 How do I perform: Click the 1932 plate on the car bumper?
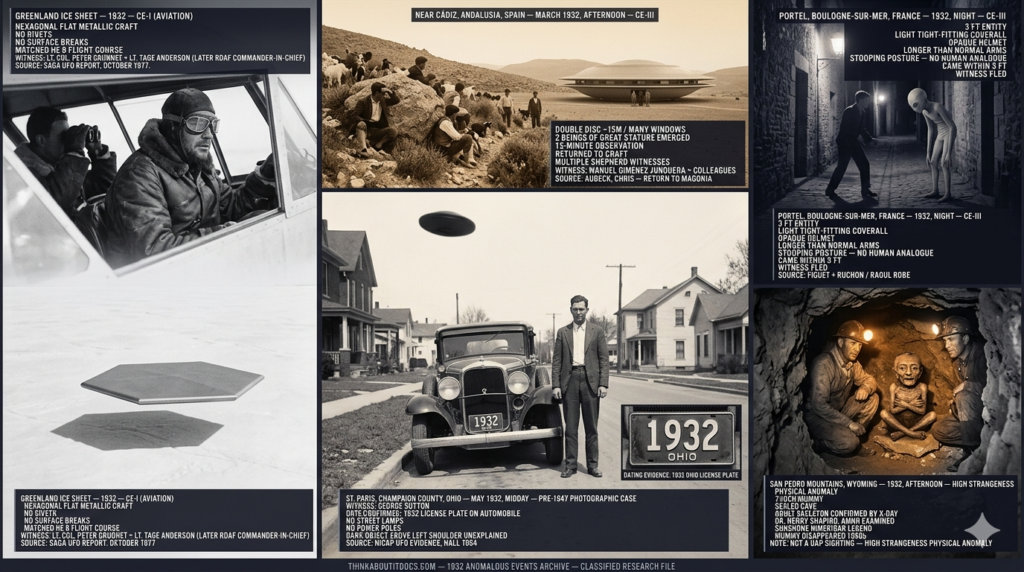pos(487,422)
